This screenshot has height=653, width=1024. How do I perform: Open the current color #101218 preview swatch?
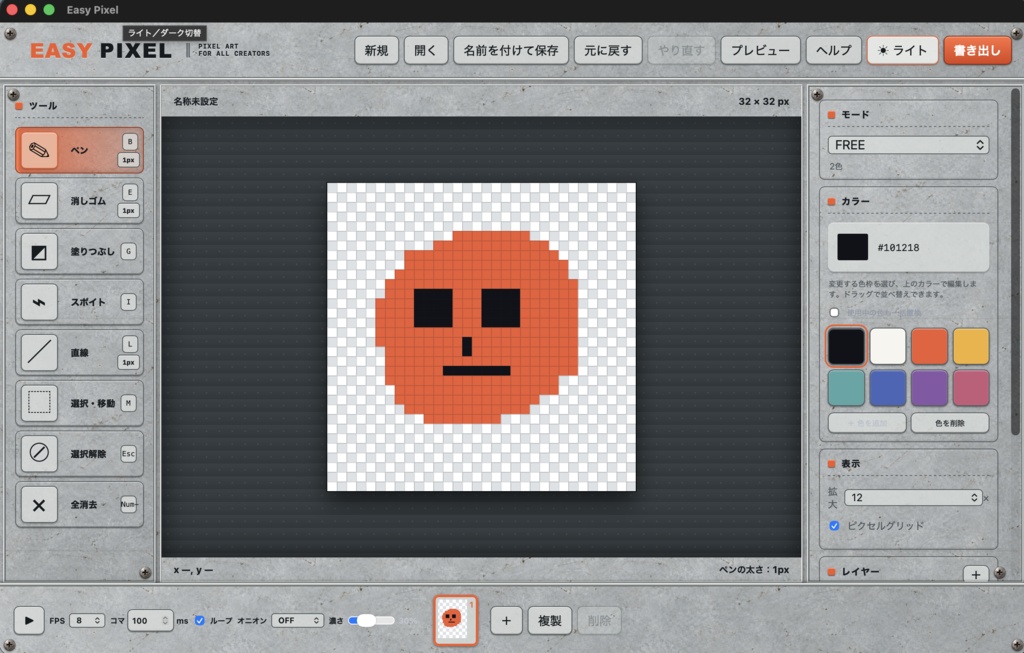tap(853, 247)
